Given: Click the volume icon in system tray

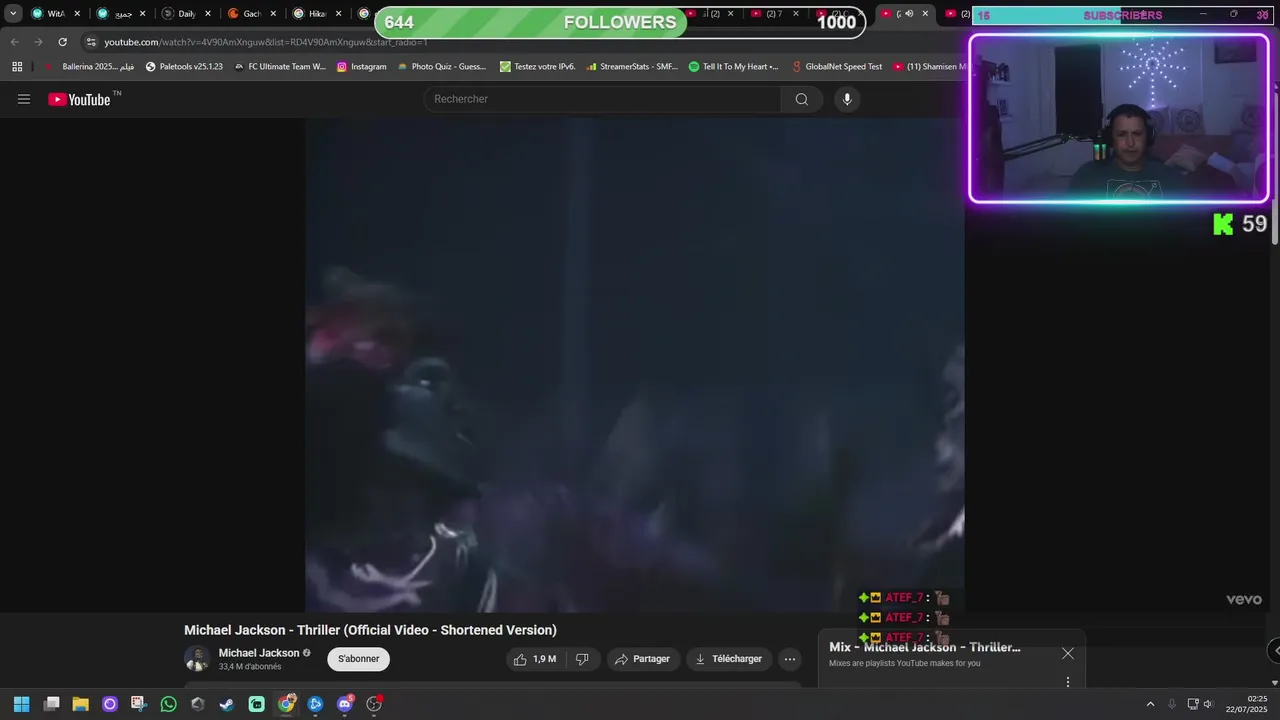Looking at the screenshot, I should (1210, 704).
